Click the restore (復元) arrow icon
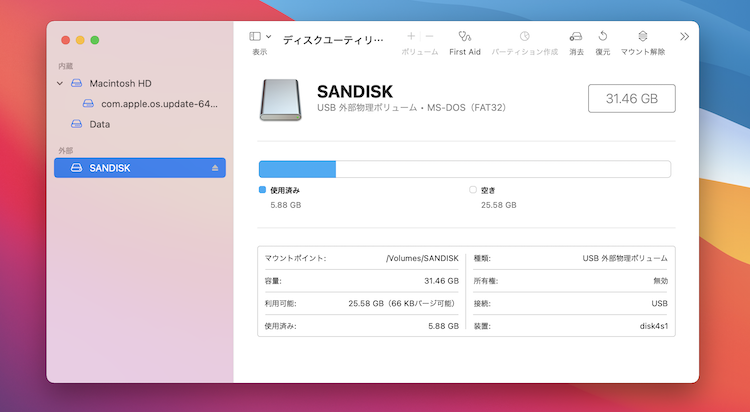The width and height of the screenshot is (750, 412). (x=603, y=36)
